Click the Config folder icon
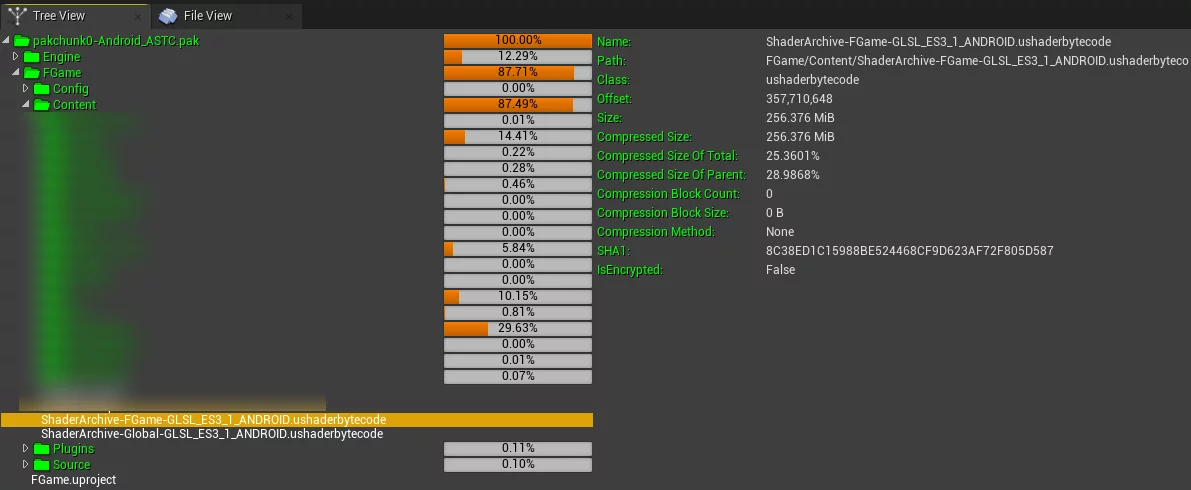The image size is (1191, 490). coord(41,89)
